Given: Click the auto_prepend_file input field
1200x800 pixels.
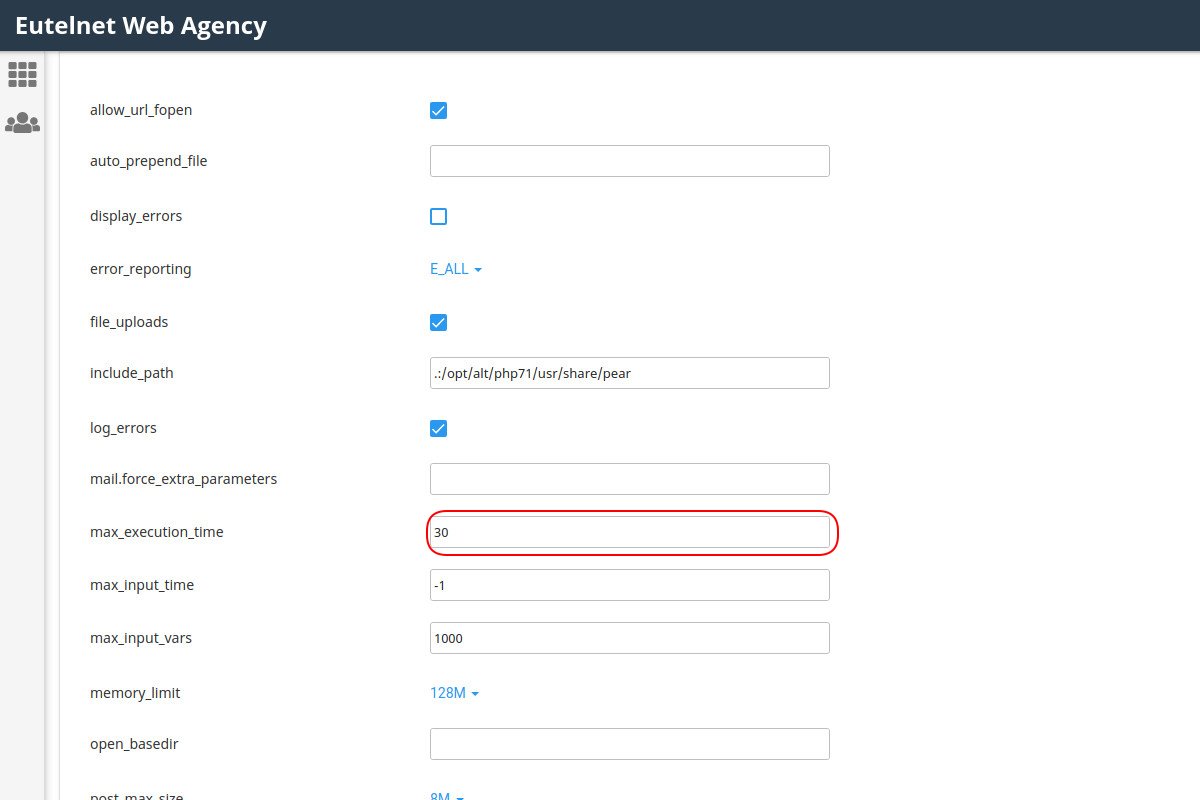Looking at the screenshot, I should coord(630,161).
